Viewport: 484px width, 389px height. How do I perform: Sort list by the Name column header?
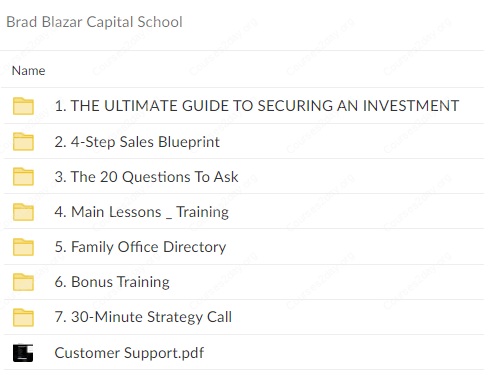click(28, 71)
